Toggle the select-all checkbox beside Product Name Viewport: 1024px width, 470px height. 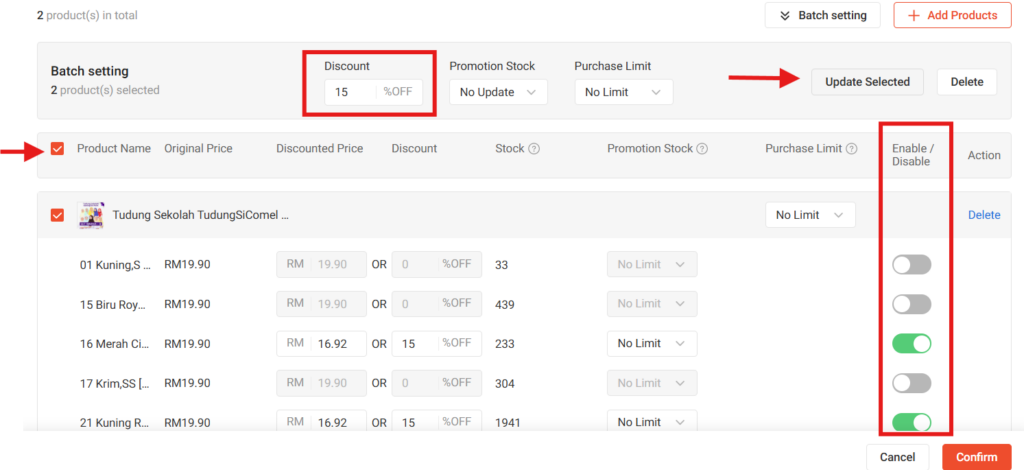tap(57, 149)
